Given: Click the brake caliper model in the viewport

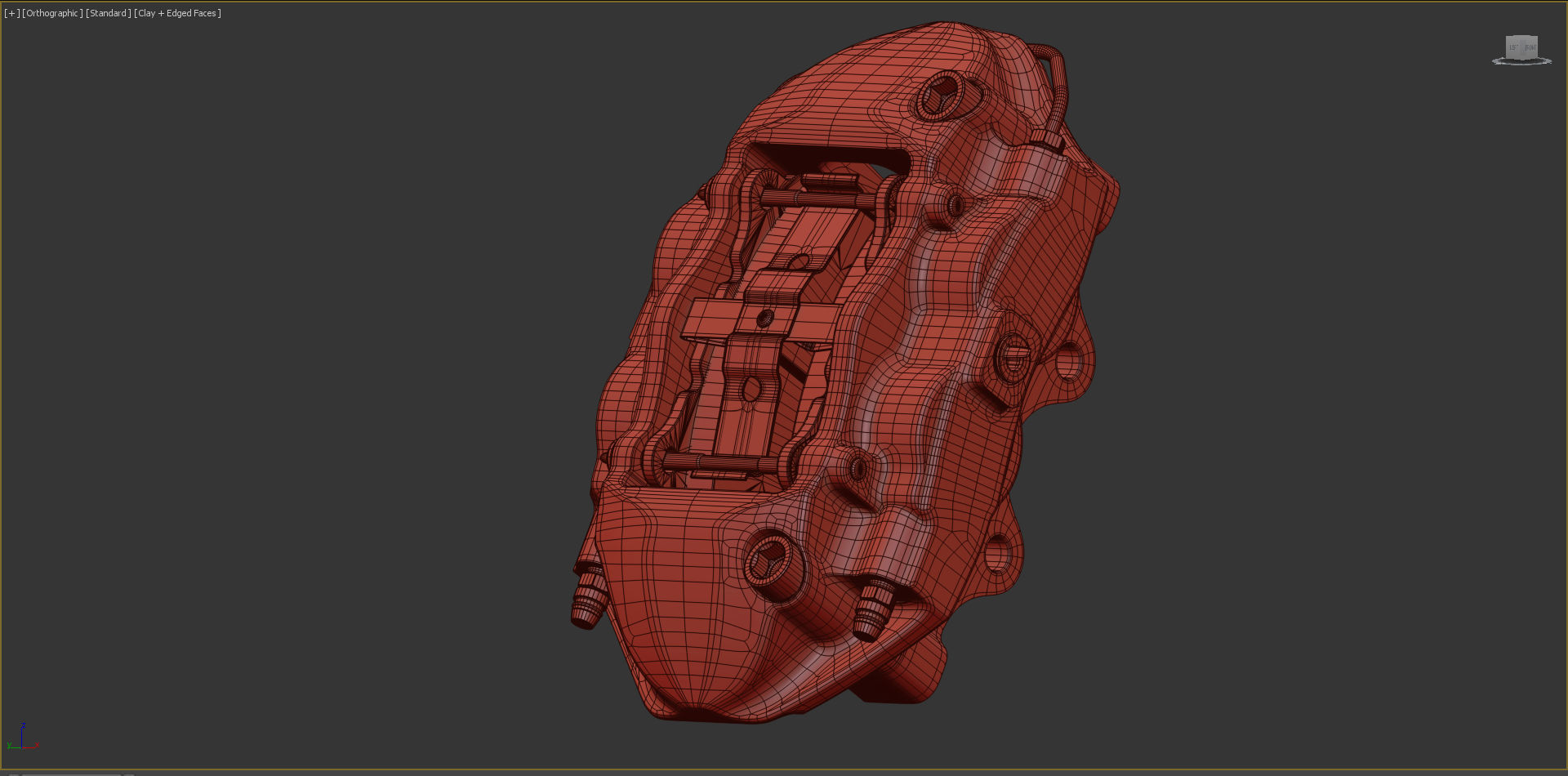Looking at the screenshot, I should [x=844, y=372].
